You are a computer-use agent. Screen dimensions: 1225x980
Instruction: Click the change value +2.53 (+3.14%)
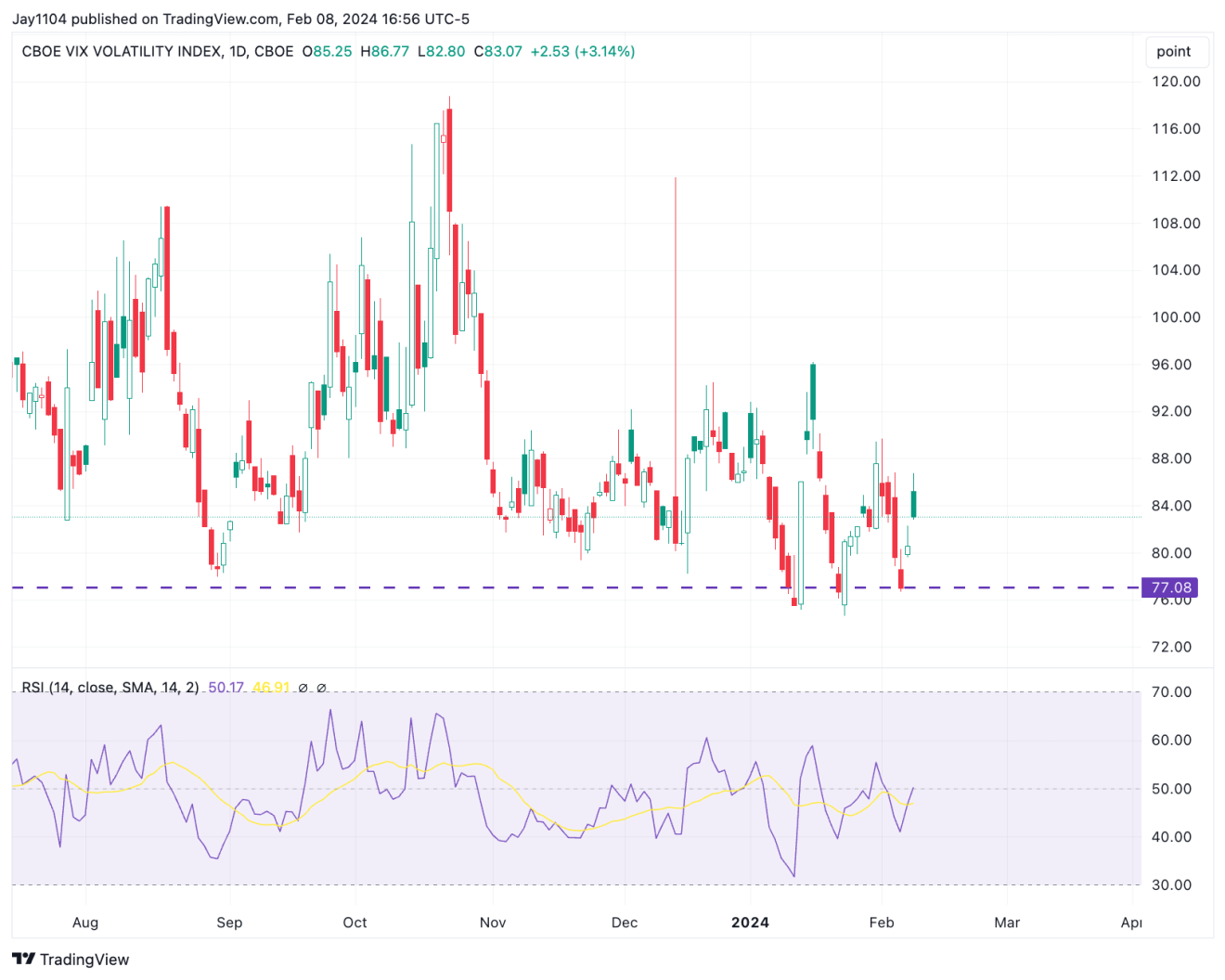pyautogui.click(x=583, y=52)
